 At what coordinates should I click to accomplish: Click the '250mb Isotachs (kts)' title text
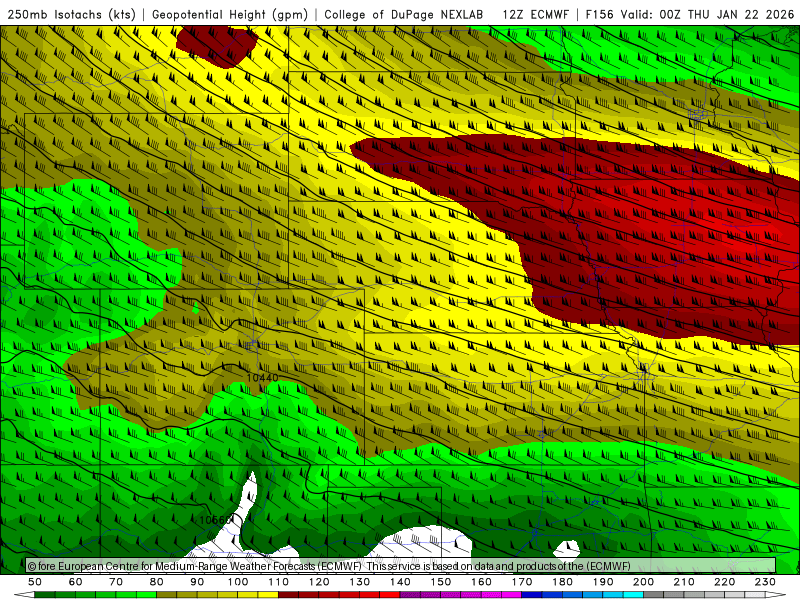coord(71,14)
